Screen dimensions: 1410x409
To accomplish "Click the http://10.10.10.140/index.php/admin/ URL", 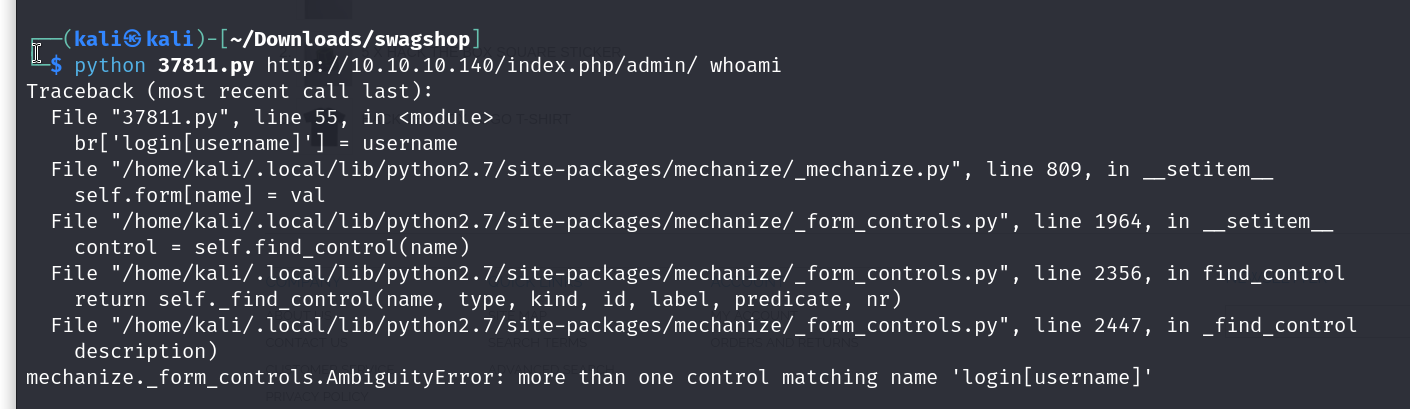I will (482, 66).
